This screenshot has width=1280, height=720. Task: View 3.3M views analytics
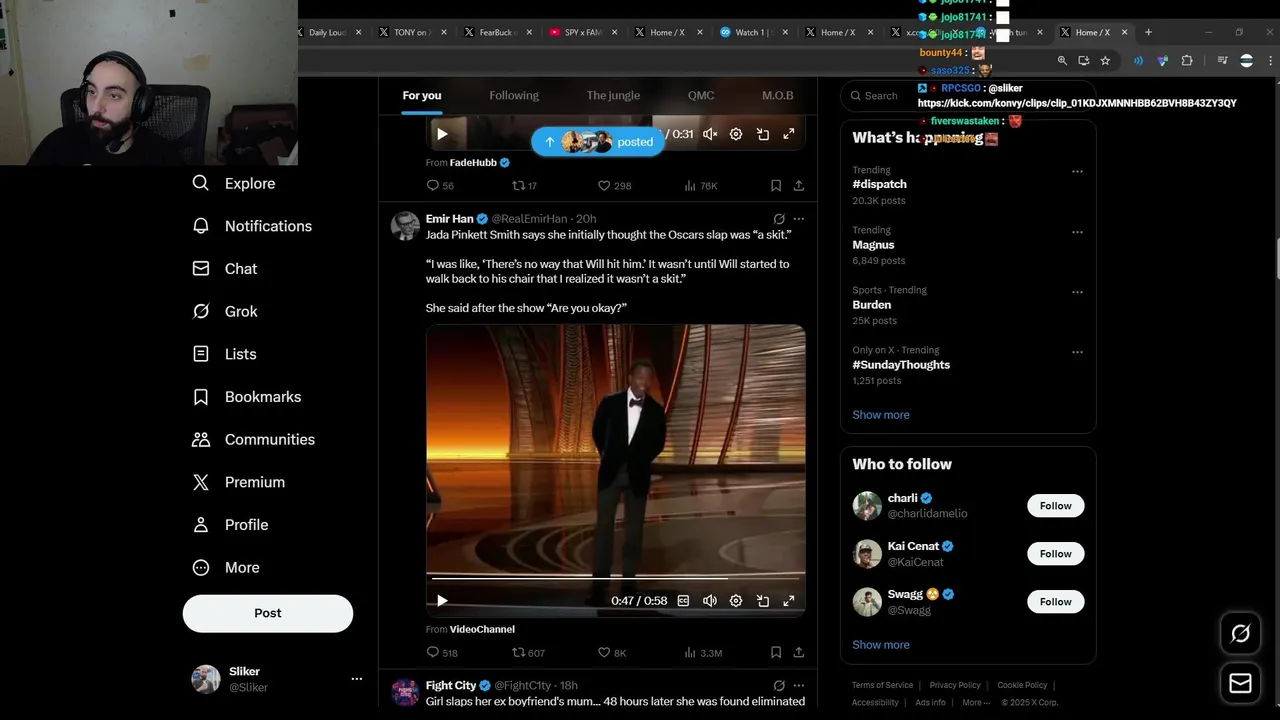[703, 653]
